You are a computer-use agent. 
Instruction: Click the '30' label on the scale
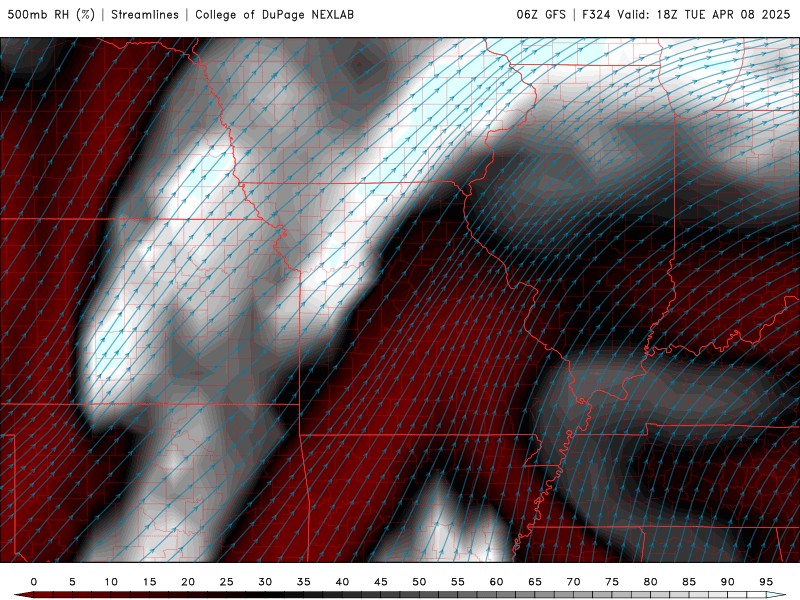click(x=265, y=582)
